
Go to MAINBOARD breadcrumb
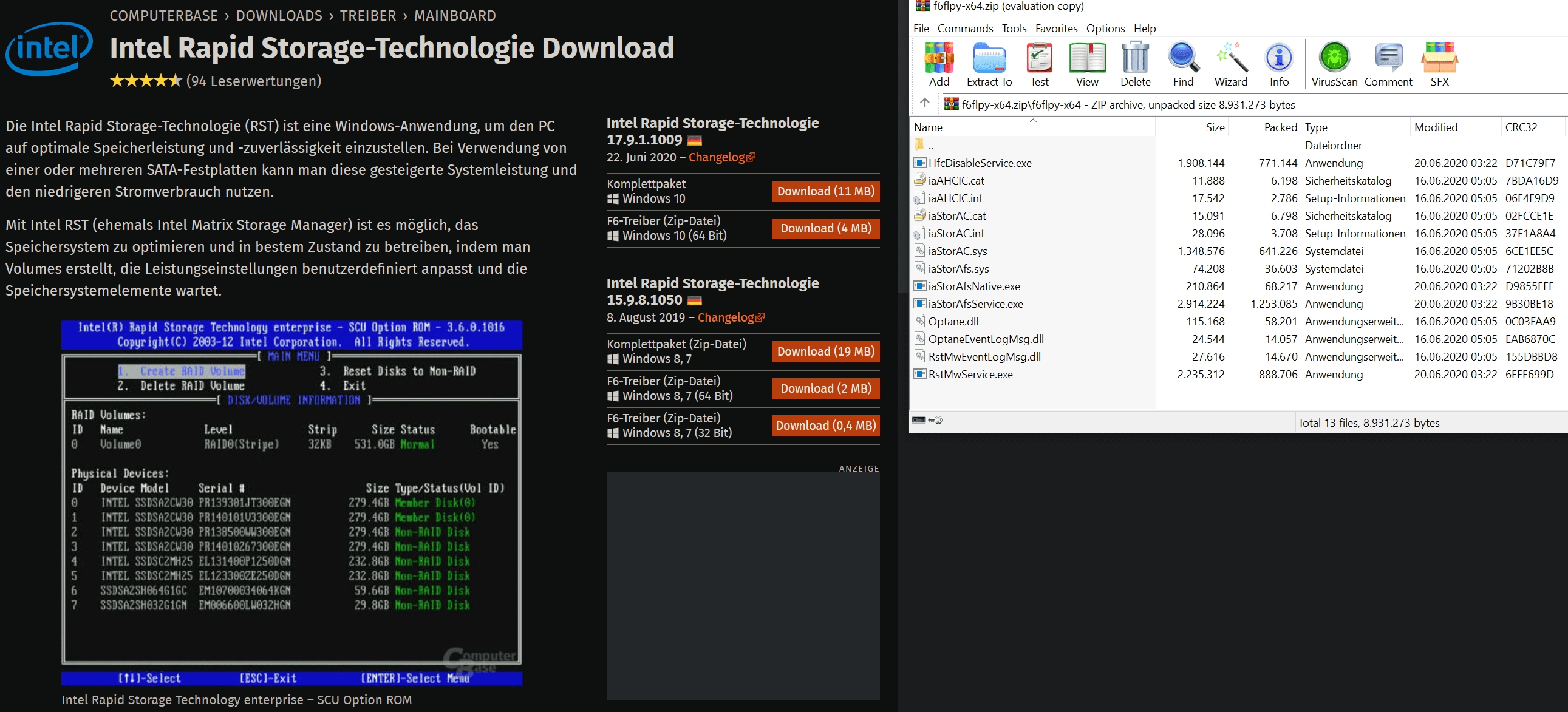(x=455, y=16)
